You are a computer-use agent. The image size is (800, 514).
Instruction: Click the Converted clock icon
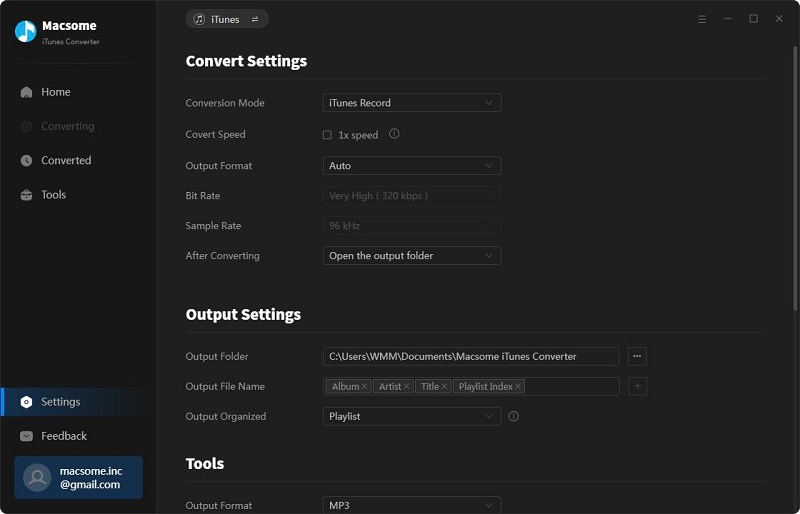click(27, 160)
